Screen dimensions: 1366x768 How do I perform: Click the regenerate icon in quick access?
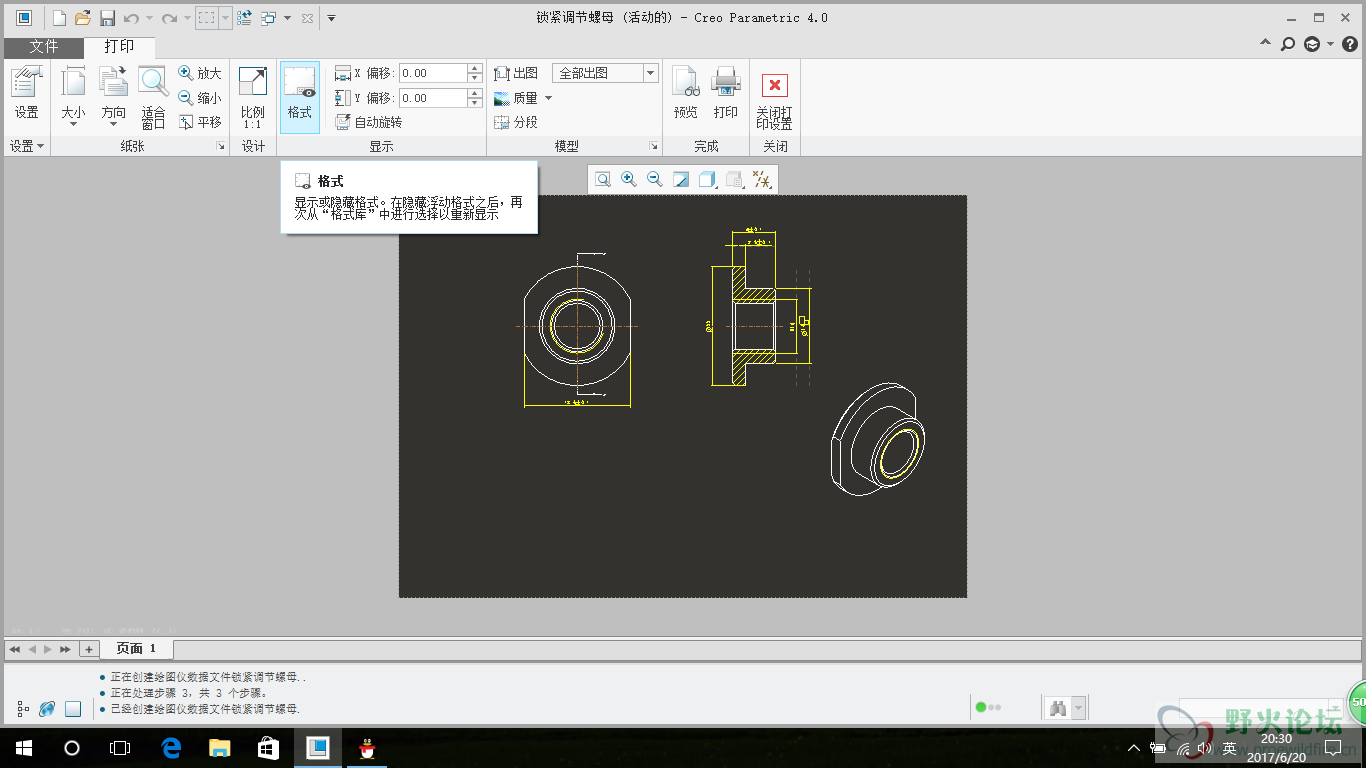coord(244,18)
